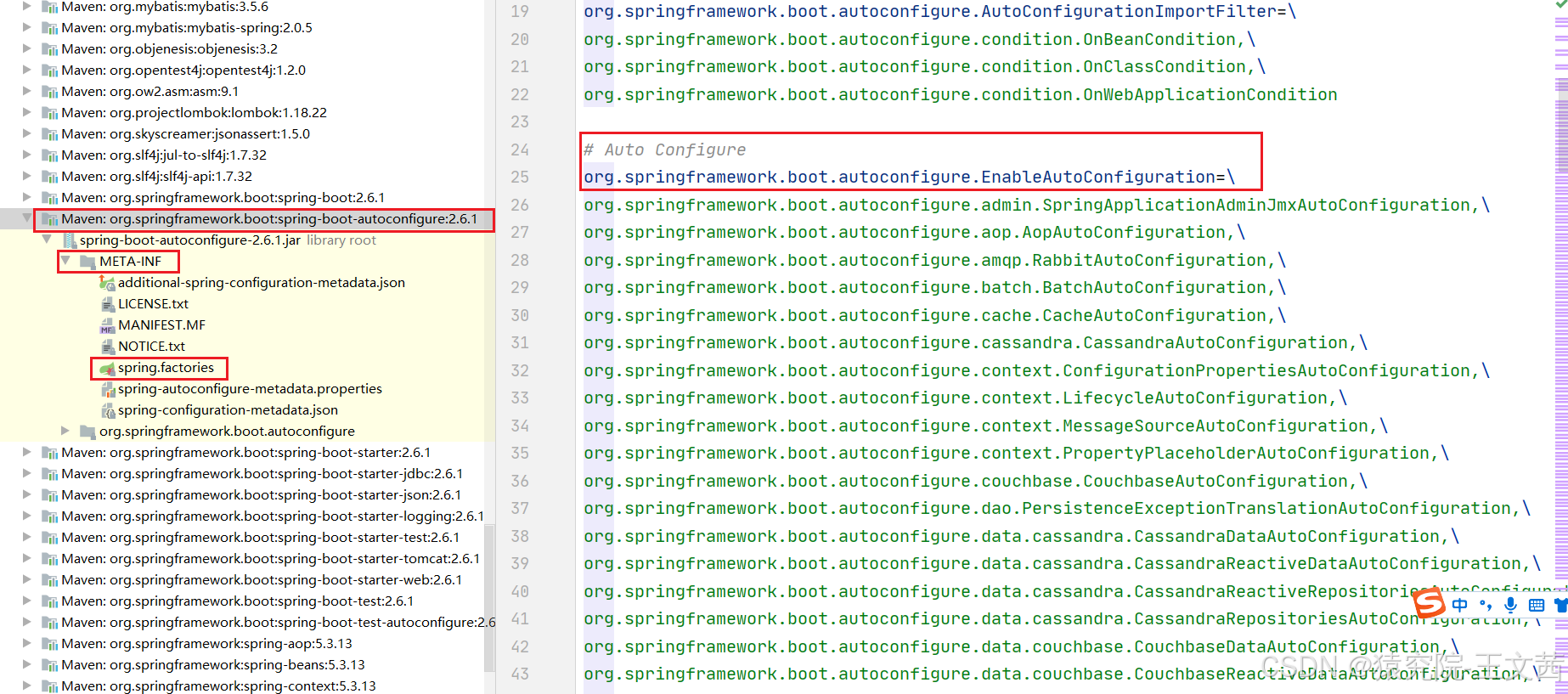Click the library icon of spring-boot-starter-tomcat:2.6.1
This screenshot has width=1568, height=694.
tap(50, 559)
